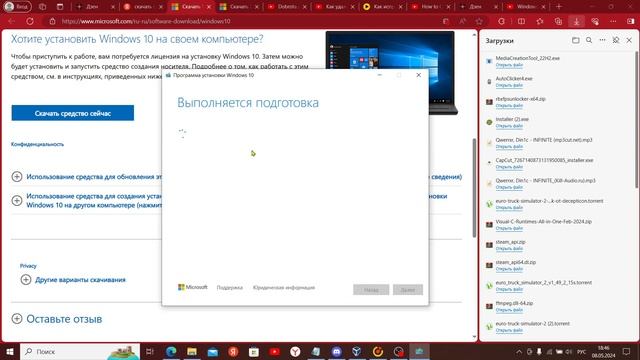
Task: Open Task View on taskbar
Action: [150, 351]
